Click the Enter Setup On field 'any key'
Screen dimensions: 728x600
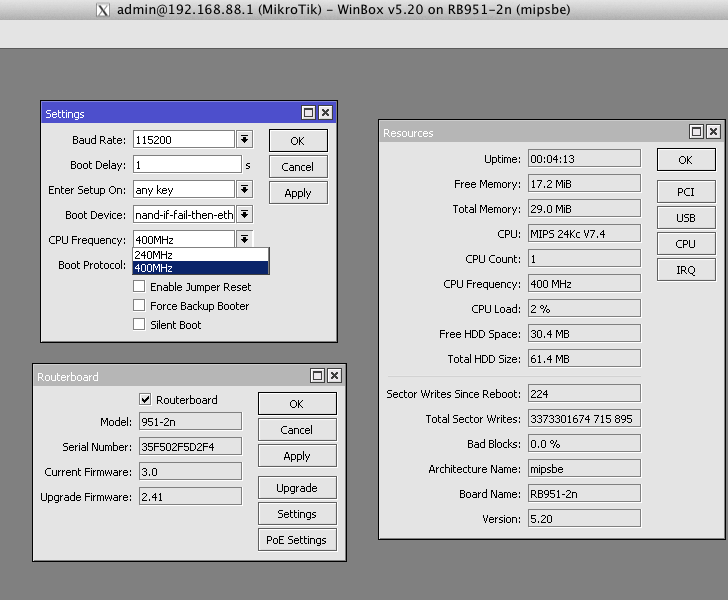coord(184,189)
